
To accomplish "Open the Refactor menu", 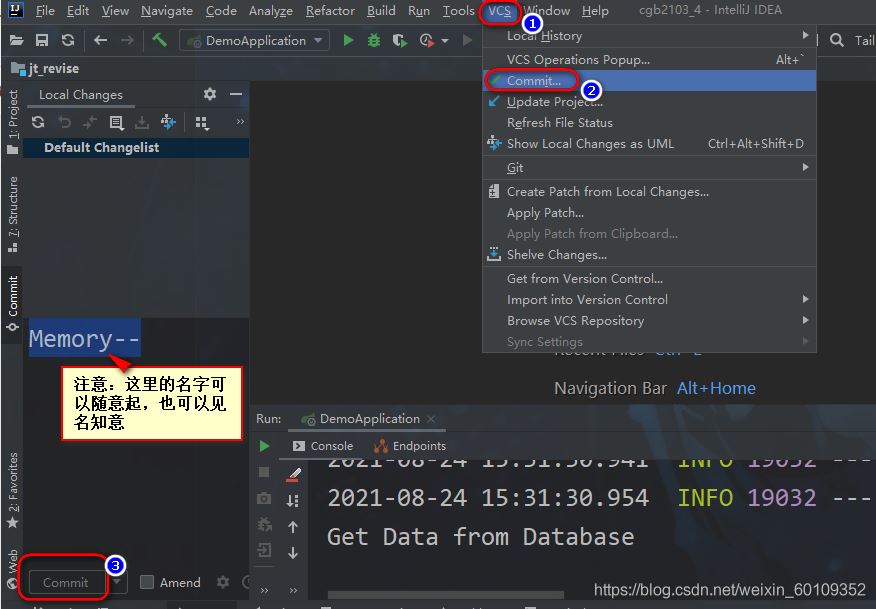I will (x=330, y=11).
